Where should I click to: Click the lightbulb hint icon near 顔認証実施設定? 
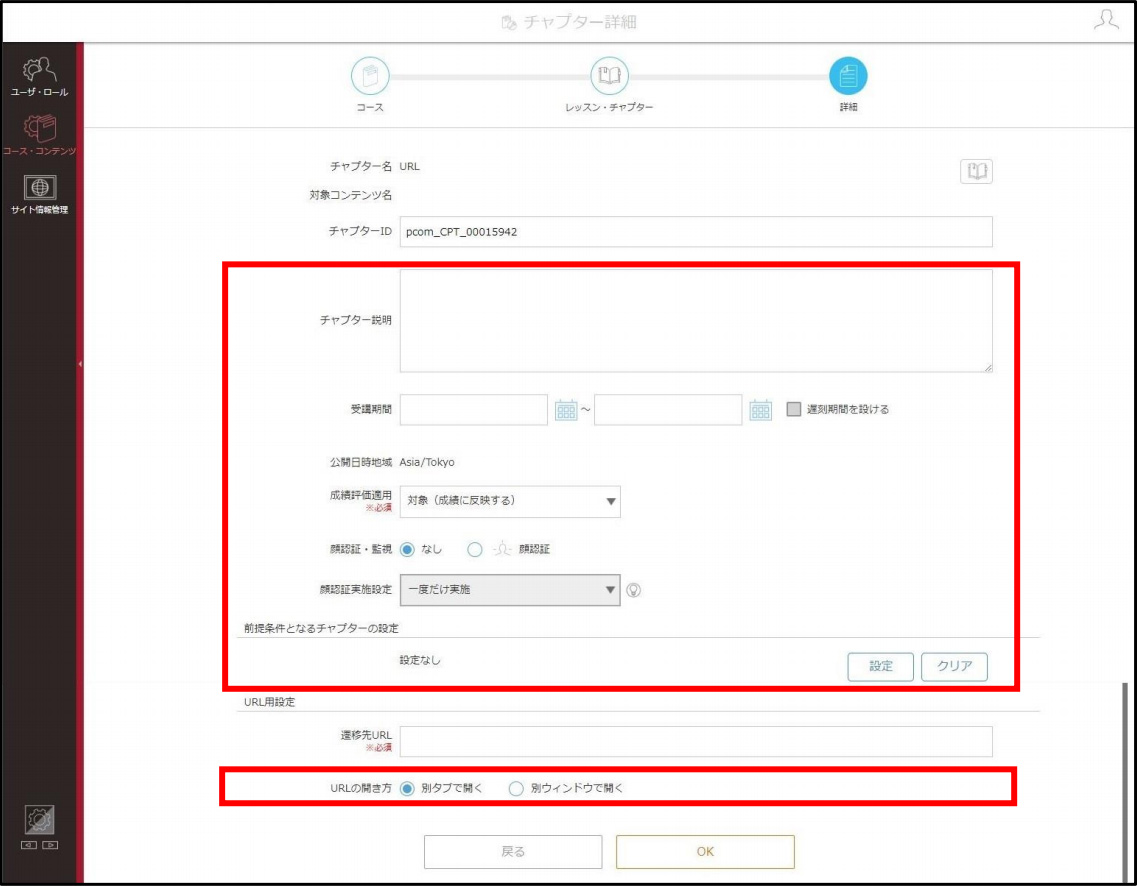point(634,590)
